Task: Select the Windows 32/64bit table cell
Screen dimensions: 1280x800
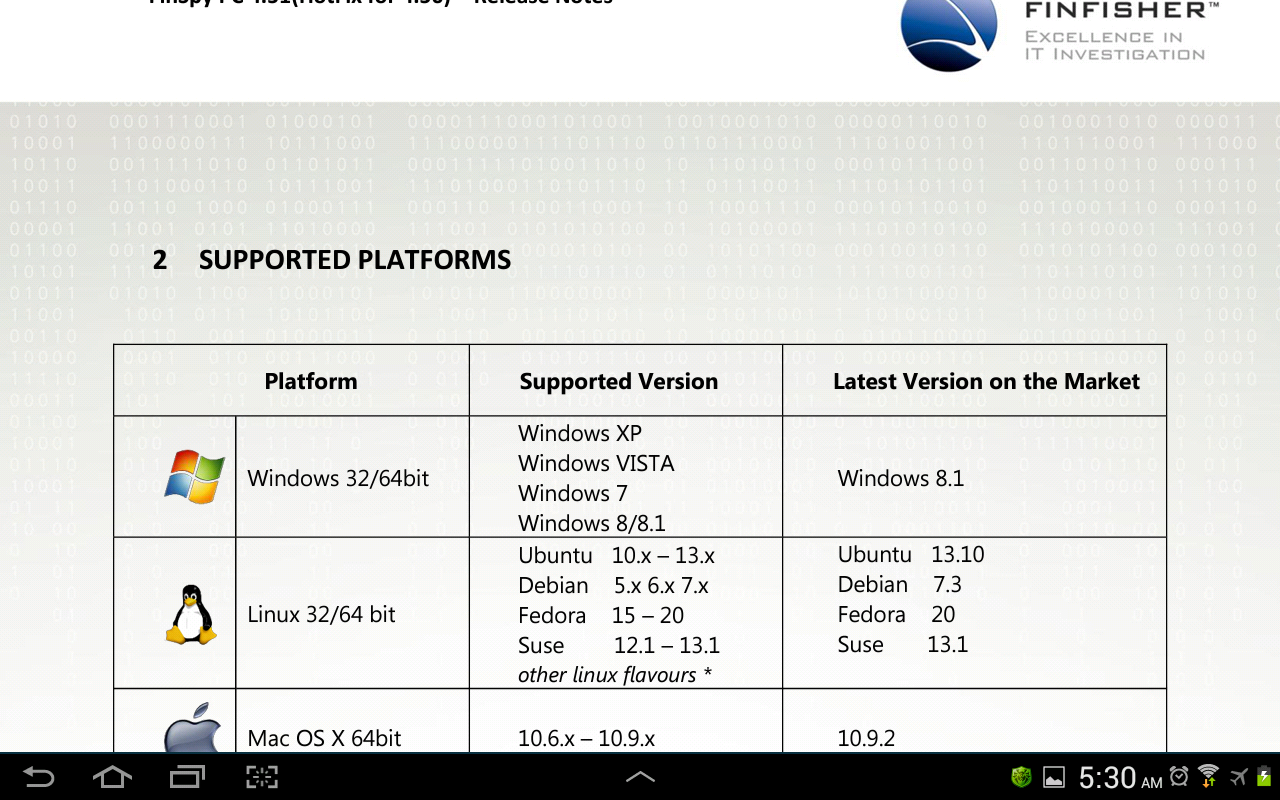Action: [340, 478]
